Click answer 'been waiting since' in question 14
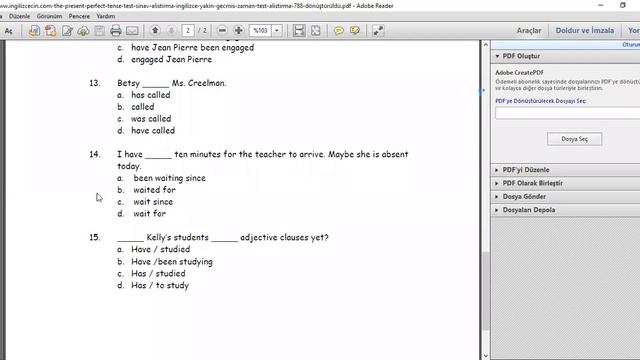This screenshot has height=360, width=640. coord(169,178)
